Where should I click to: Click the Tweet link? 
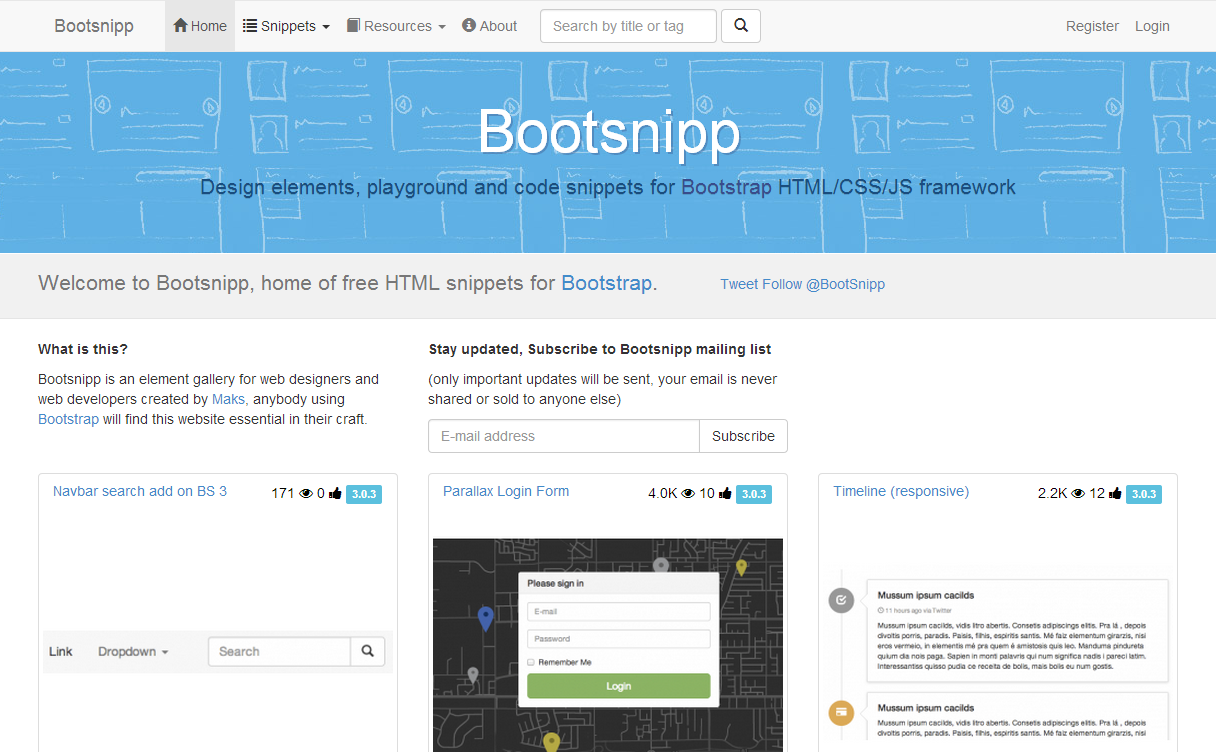point(739,284)
